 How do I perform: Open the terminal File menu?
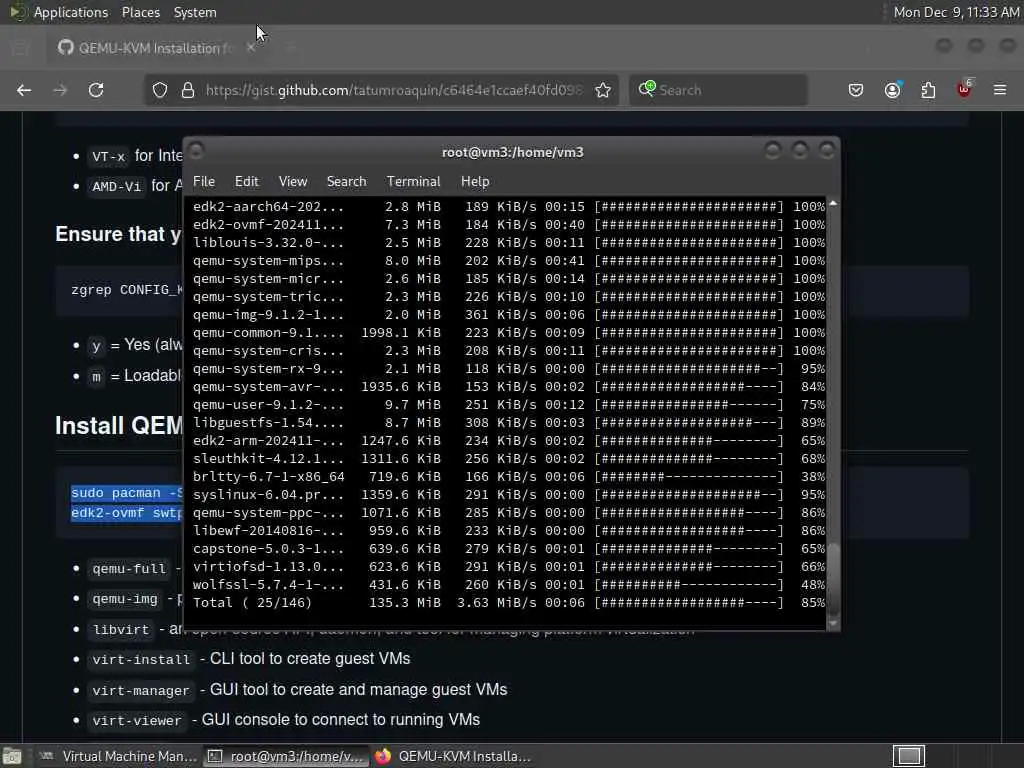(x=204, y=182)
